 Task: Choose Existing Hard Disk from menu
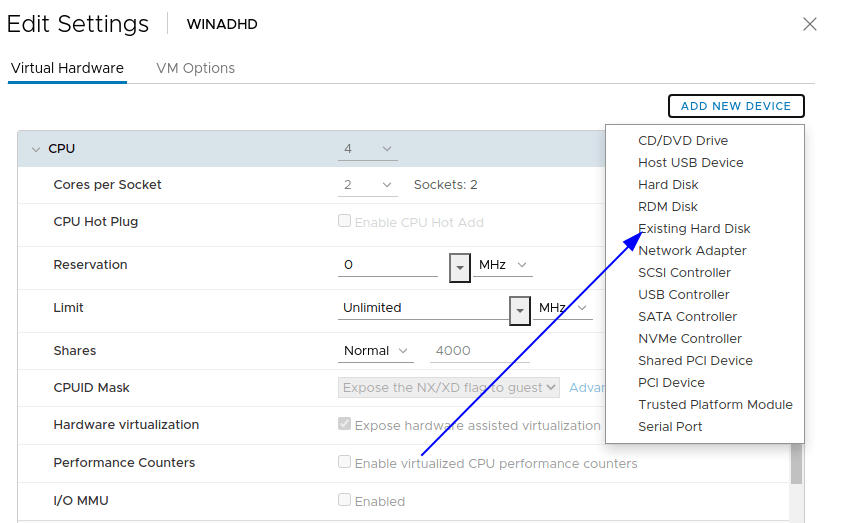point(694,229)
